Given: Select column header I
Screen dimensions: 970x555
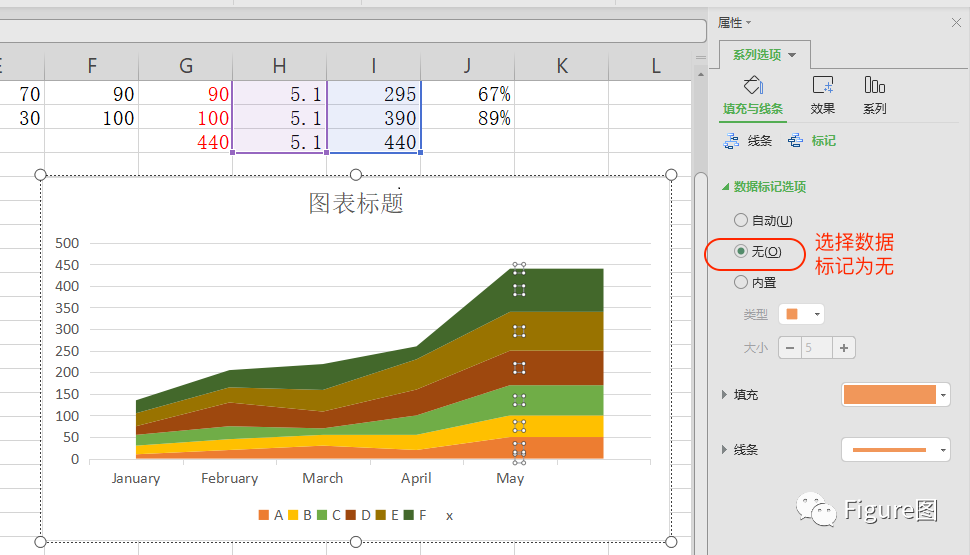Looking at the screenshot, I should [374, 66].
